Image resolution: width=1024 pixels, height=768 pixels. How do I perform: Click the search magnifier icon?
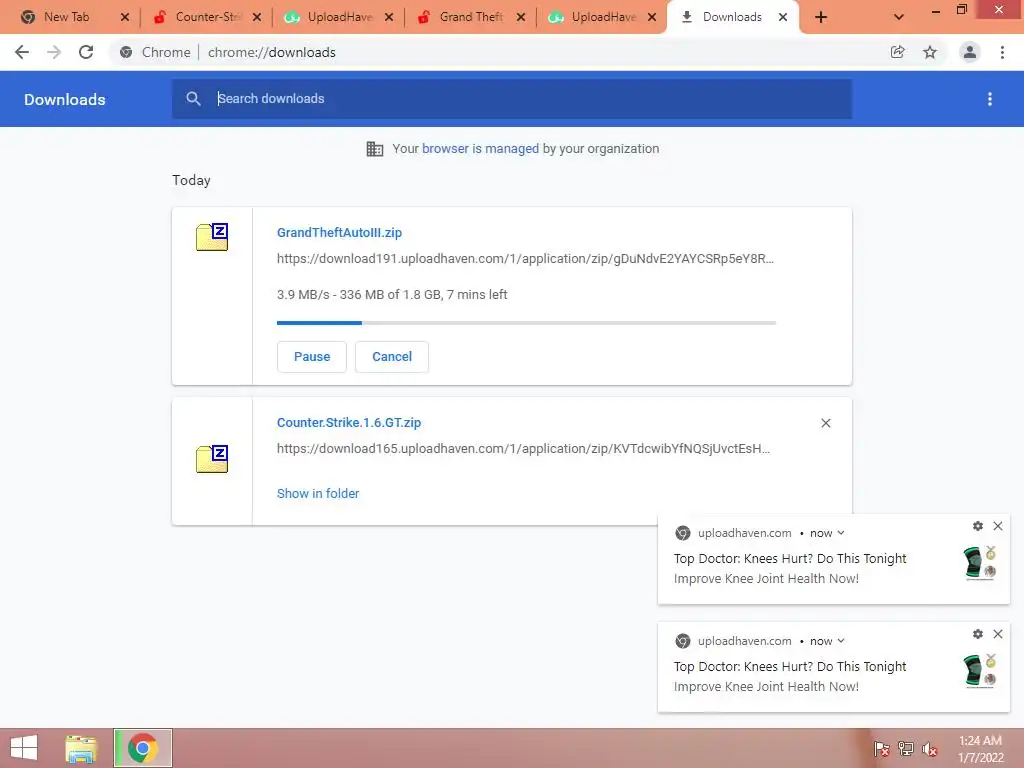[x=193, y=99]
